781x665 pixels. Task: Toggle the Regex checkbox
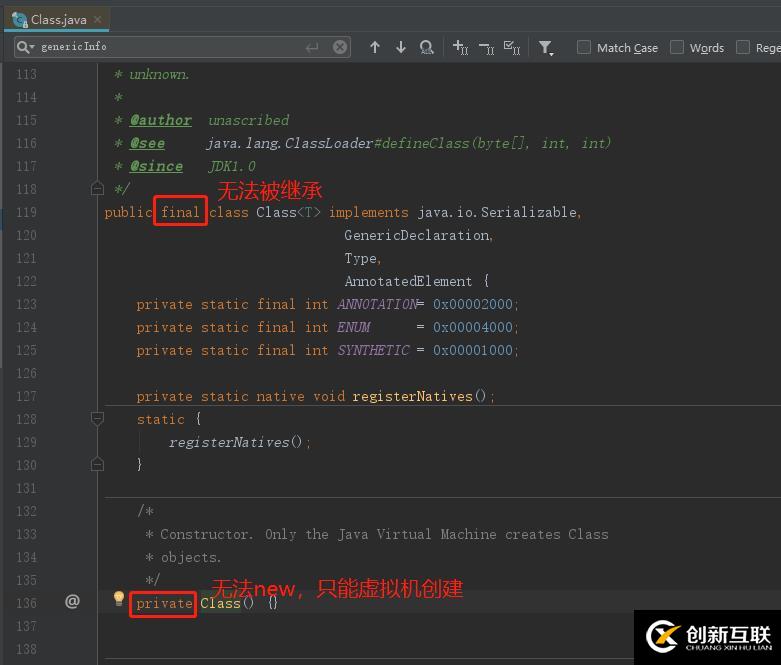(743, 47)
